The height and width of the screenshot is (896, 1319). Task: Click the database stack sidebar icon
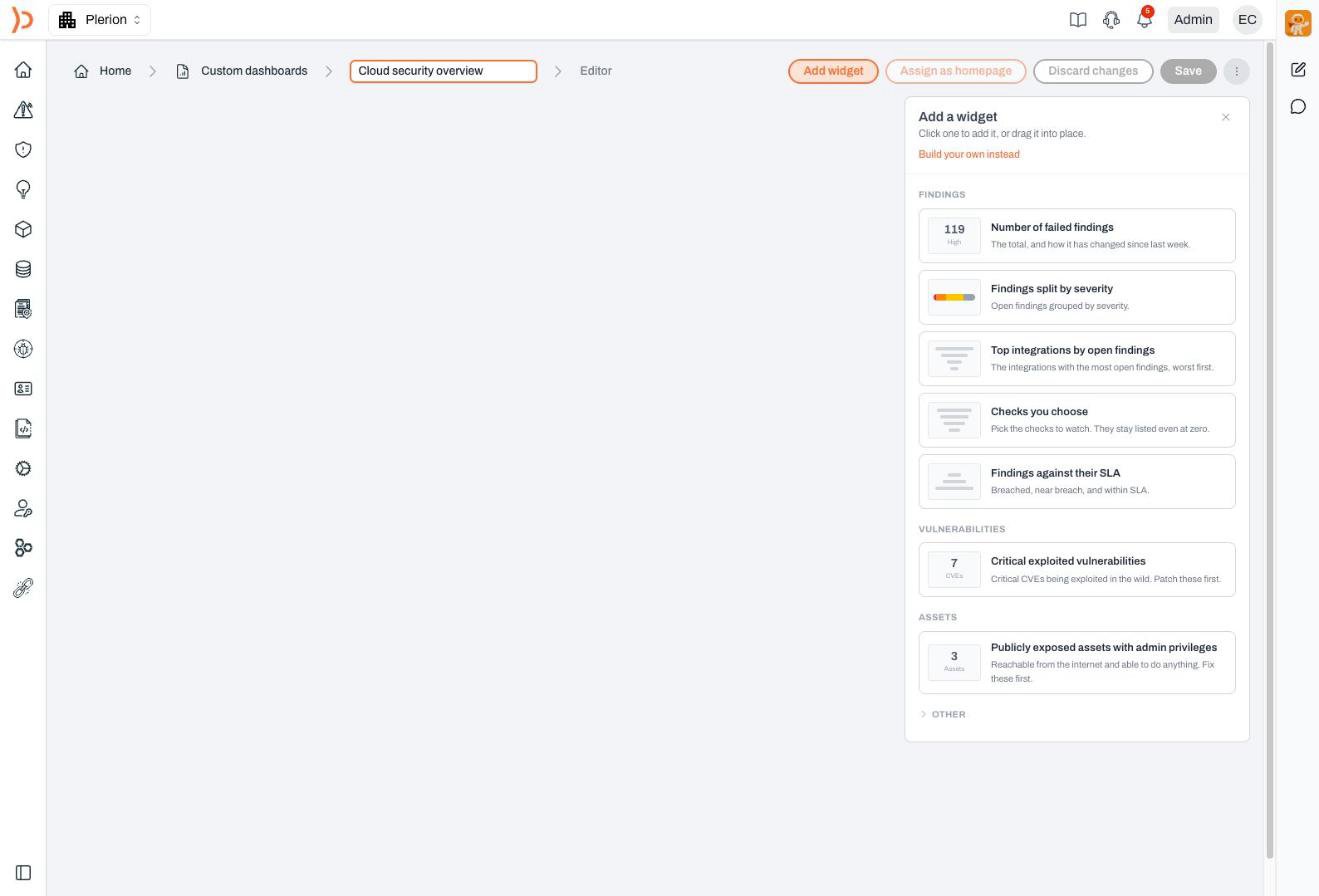point(23,269)
